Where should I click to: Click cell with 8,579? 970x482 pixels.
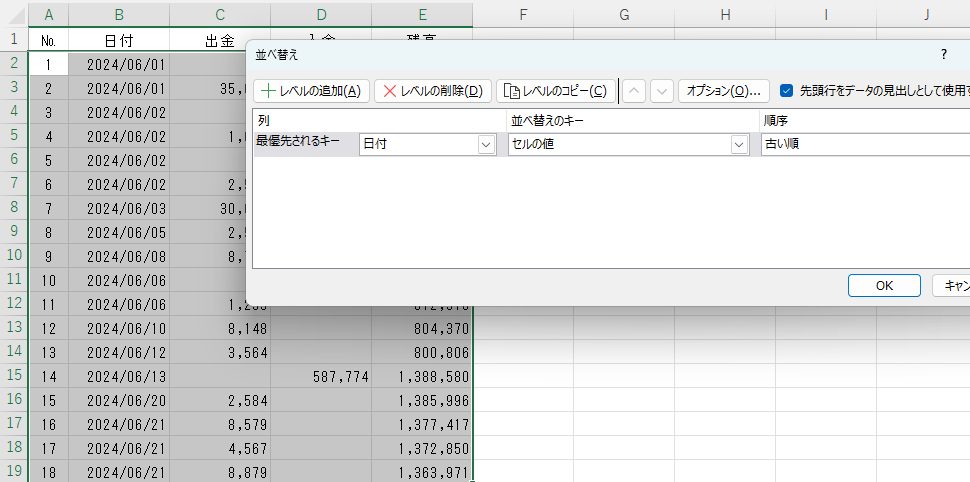click(220, 424)
